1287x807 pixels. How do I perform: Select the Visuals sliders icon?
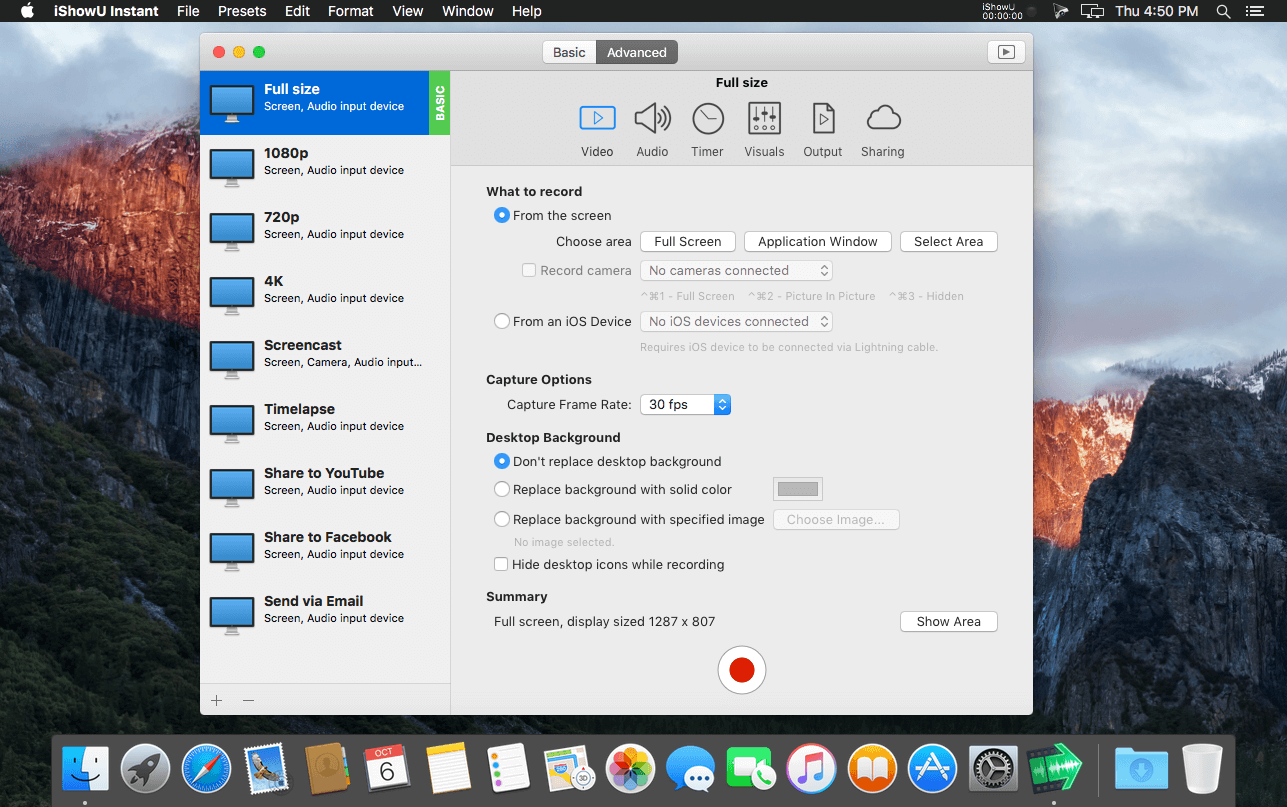pyautogui.click(x=764, y=120)
